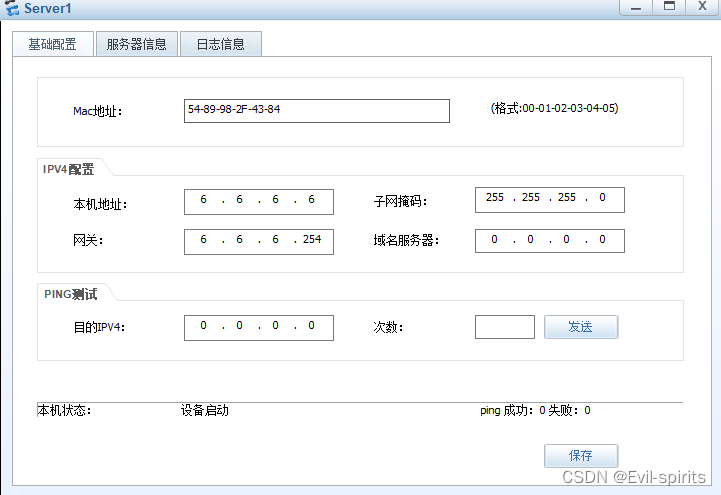
Task: Click the 本机地址 IP field
Action: coord(259,202)
